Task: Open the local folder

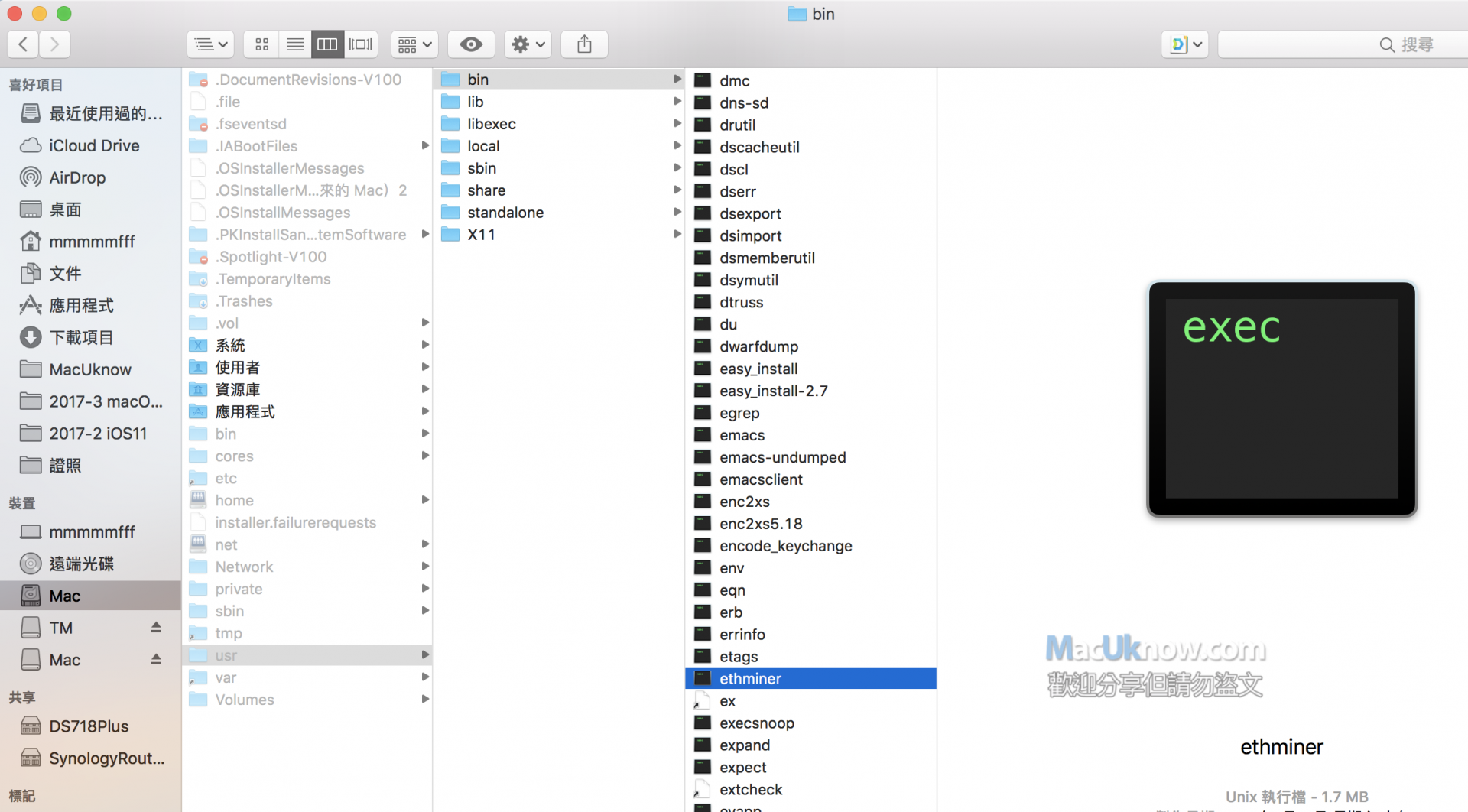Action: click(483, 146)
